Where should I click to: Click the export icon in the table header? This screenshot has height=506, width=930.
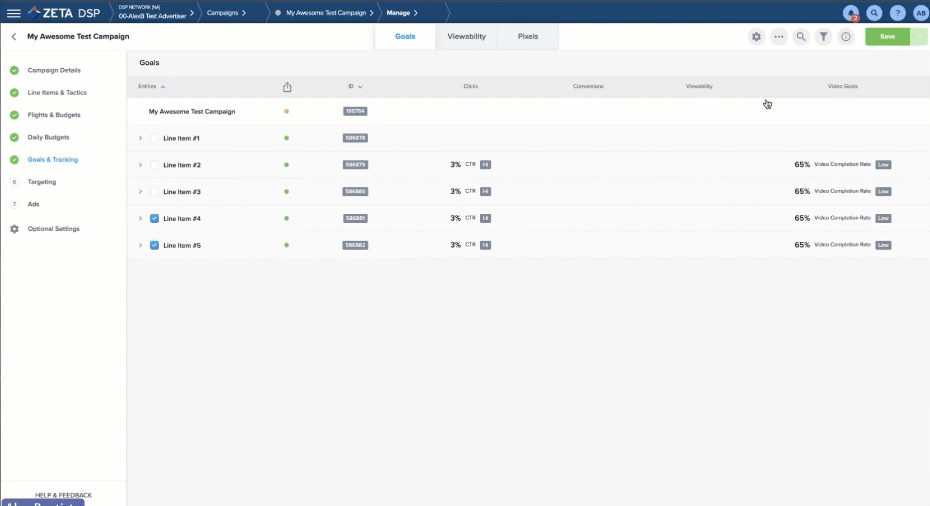(287, 87)
